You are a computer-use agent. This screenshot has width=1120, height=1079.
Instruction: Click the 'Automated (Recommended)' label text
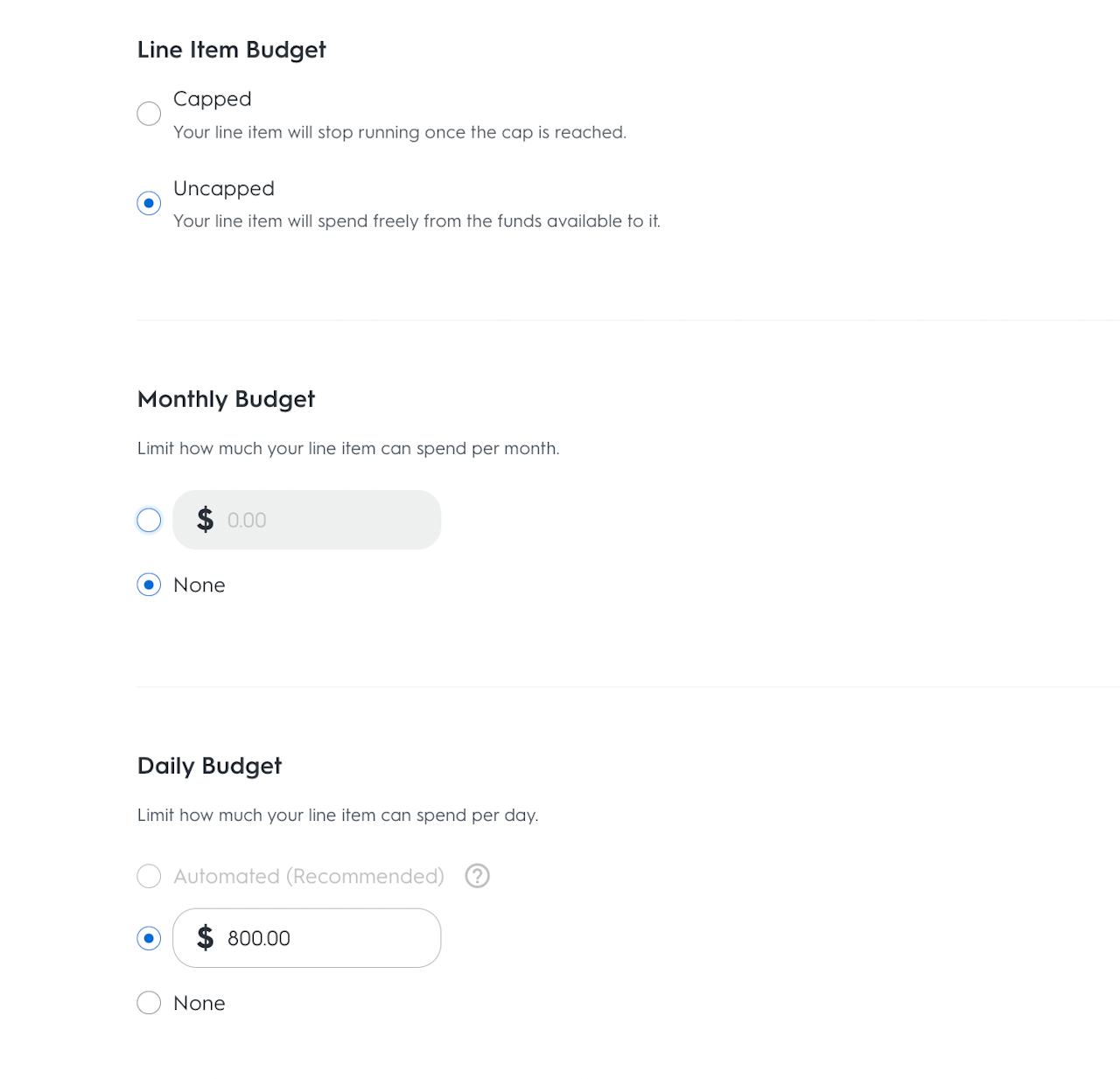(309, 876)
